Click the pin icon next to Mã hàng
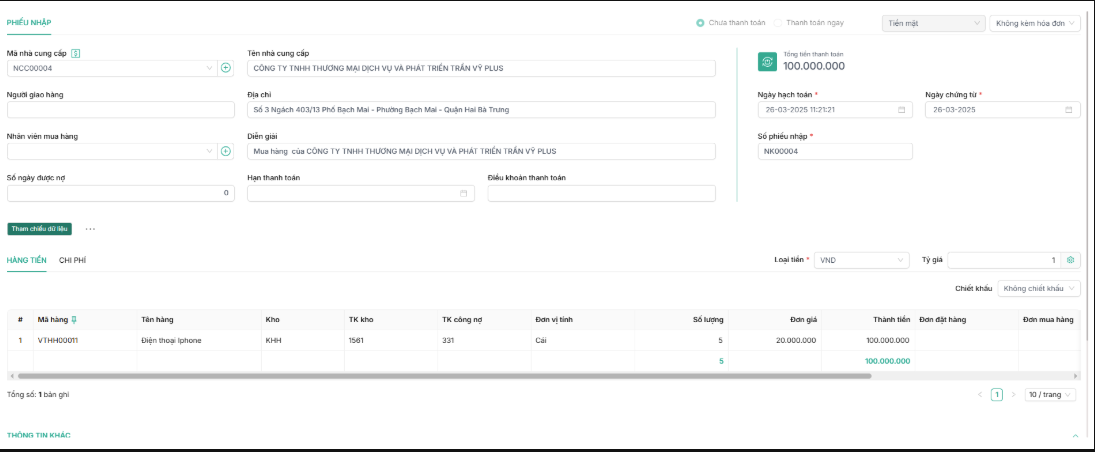The height and width of the screenshot is (452, 1095). [74, 319]
